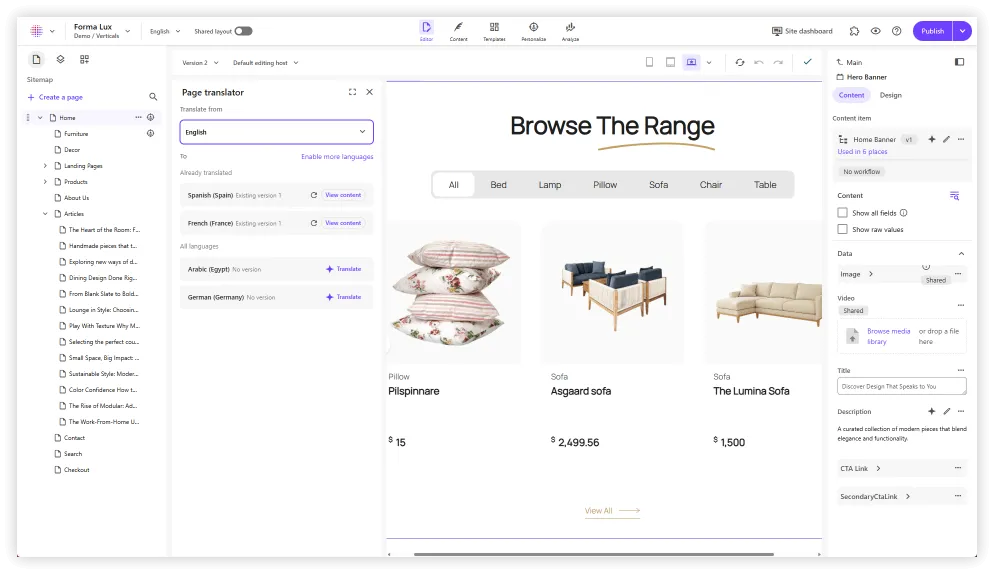Click View All link below products

(612, 511)
